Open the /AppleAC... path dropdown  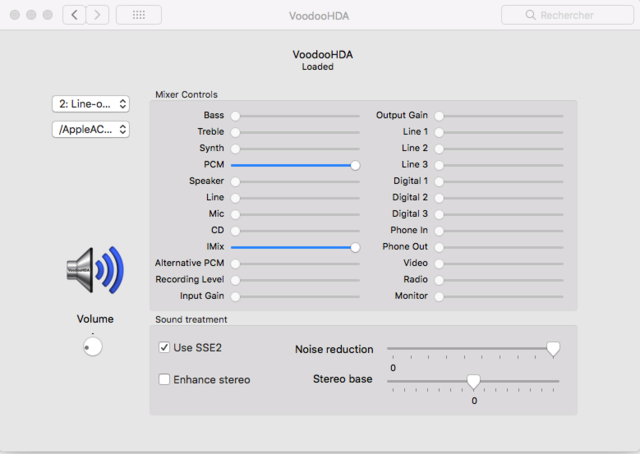[91, 129]
